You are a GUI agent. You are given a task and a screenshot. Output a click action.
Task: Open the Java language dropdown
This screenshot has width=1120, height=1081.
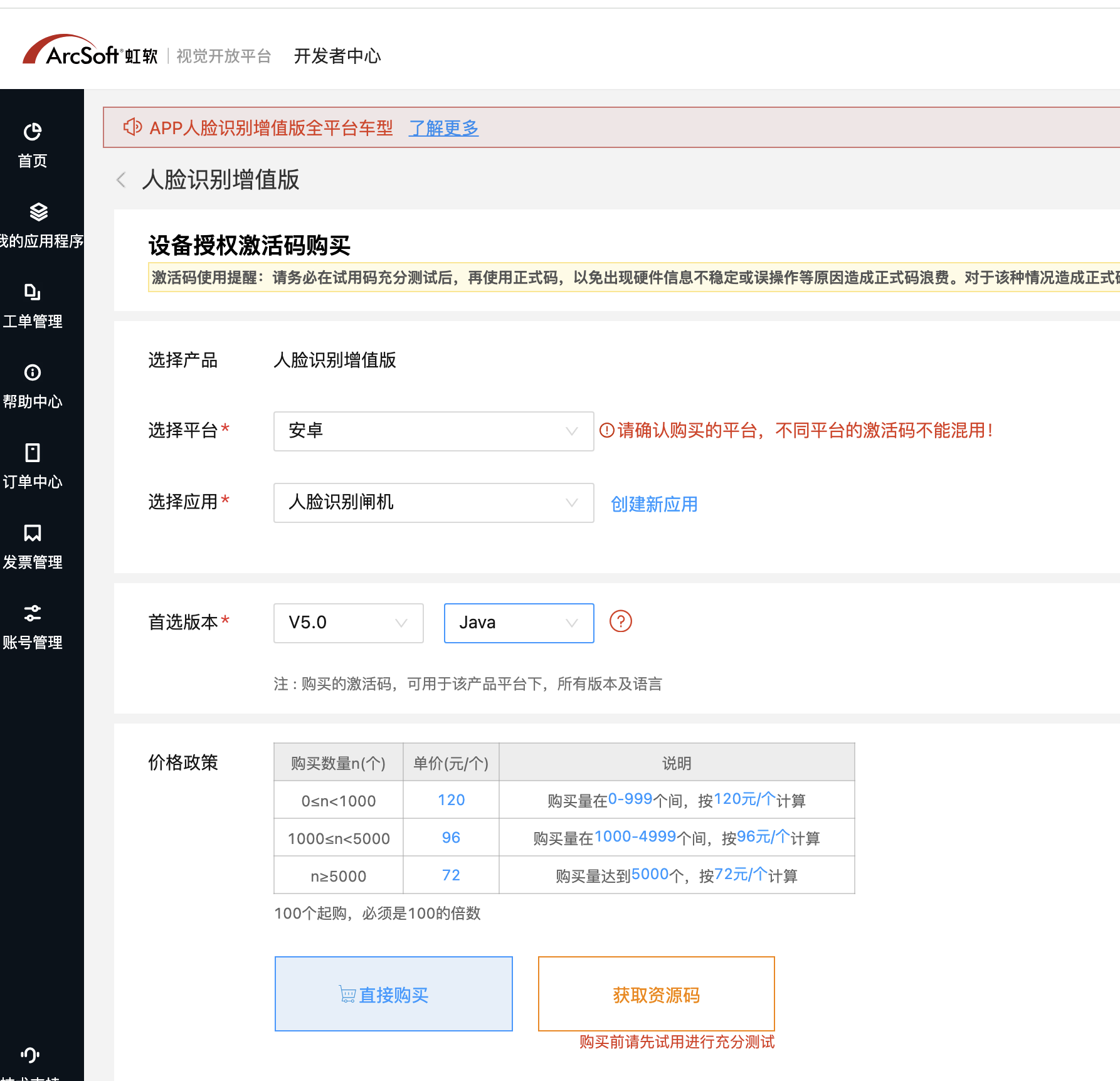click(x=519, y=623)
